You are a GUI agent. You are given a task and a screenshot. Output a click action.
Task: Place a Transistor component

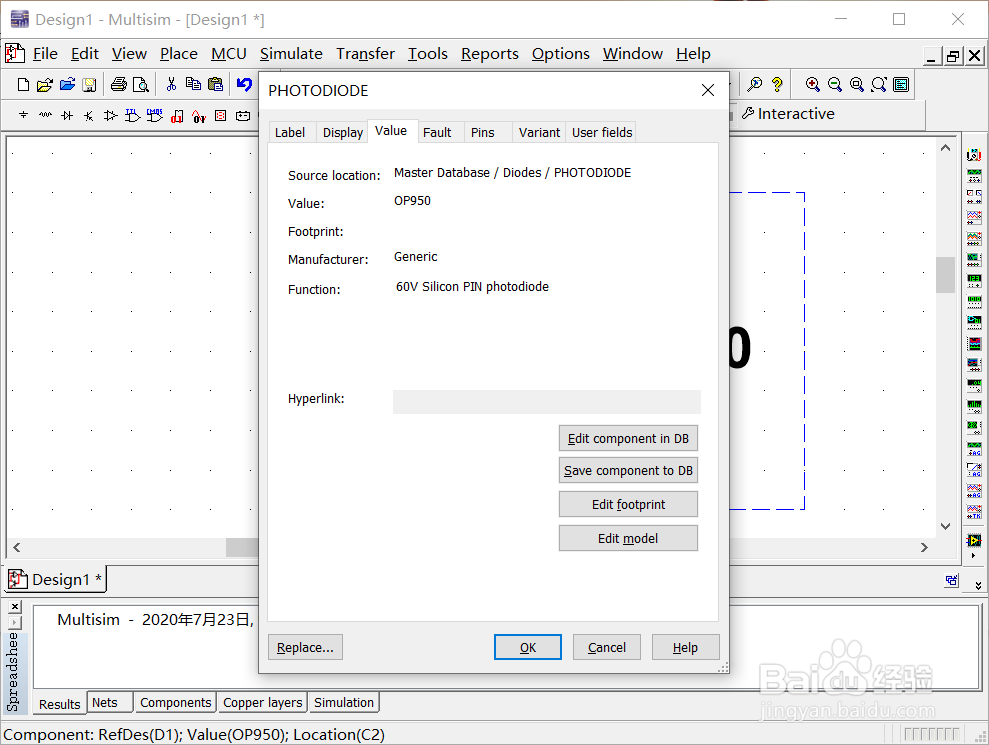pyautogui.click(x=89, y=115)
